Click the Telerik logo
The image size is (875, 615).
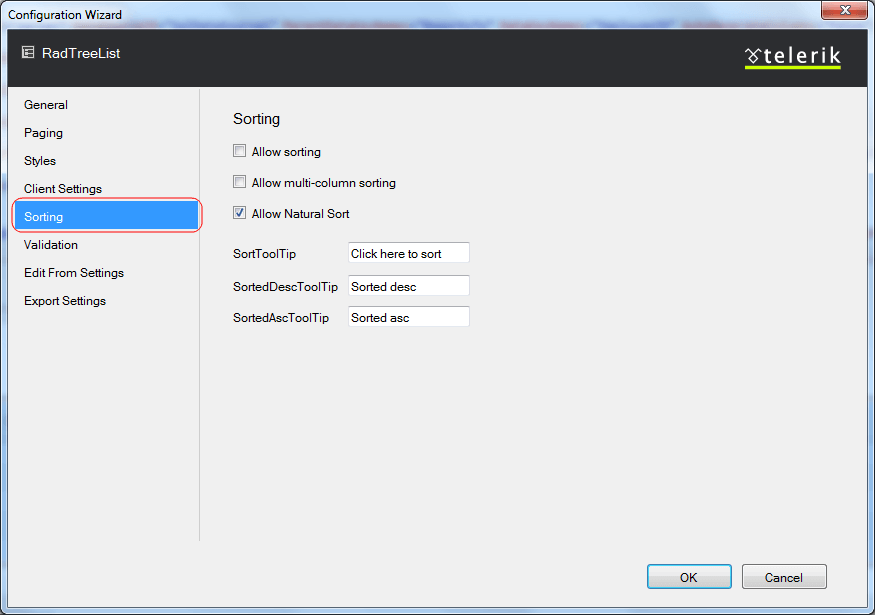[792, 57]
